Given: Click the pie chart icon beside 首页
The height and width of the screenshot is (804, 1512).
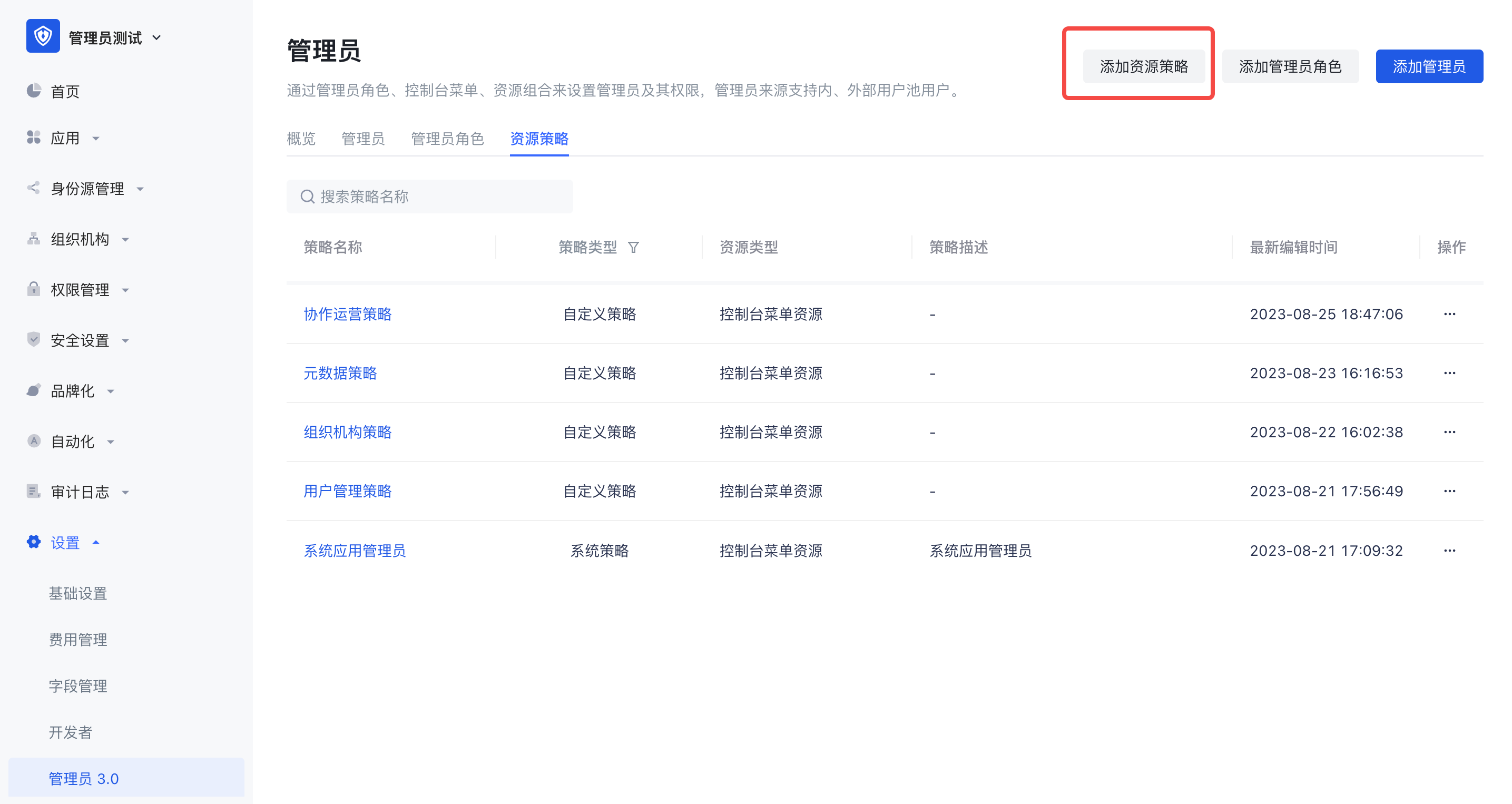Looking at the screenshot, I should coord(34,91).
